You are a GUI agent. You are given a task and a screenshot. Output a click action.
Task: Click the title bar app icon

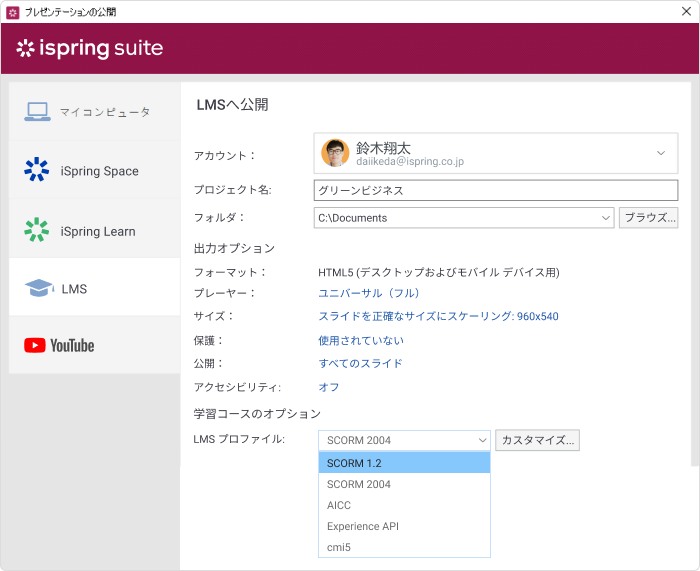[12, 13]
